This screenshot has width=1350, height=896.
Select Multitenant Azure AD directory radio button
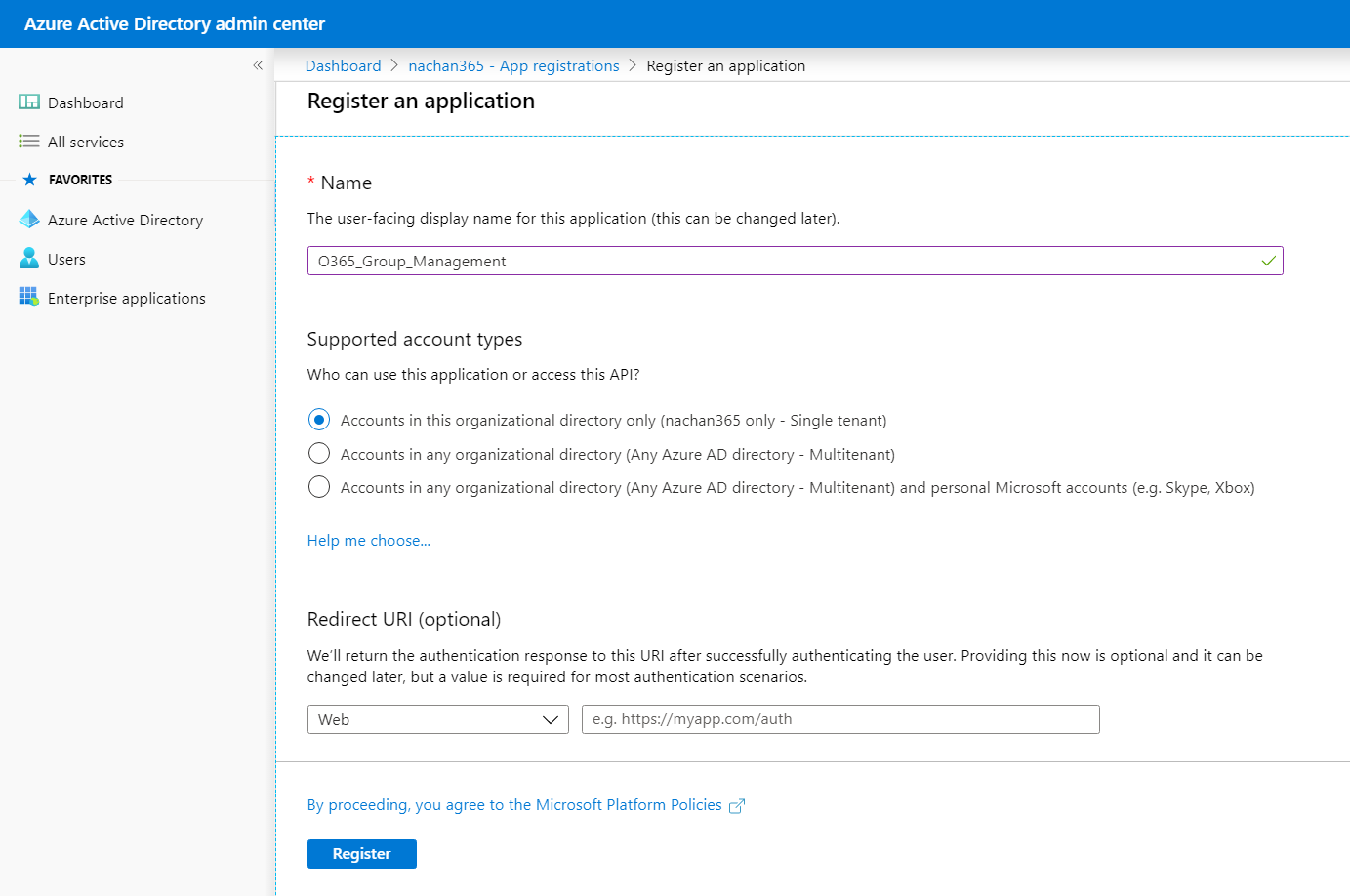319,454
